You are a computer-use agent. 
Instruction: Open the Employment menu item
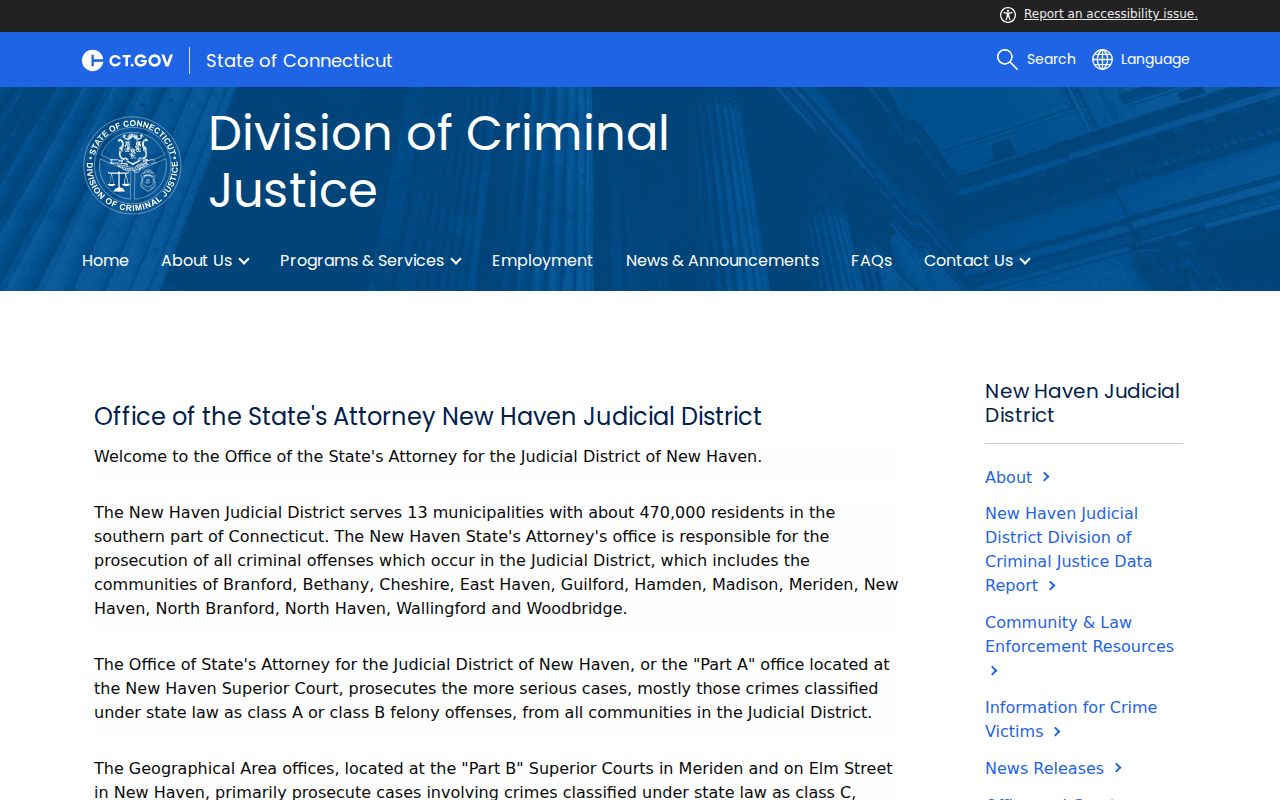542,260
